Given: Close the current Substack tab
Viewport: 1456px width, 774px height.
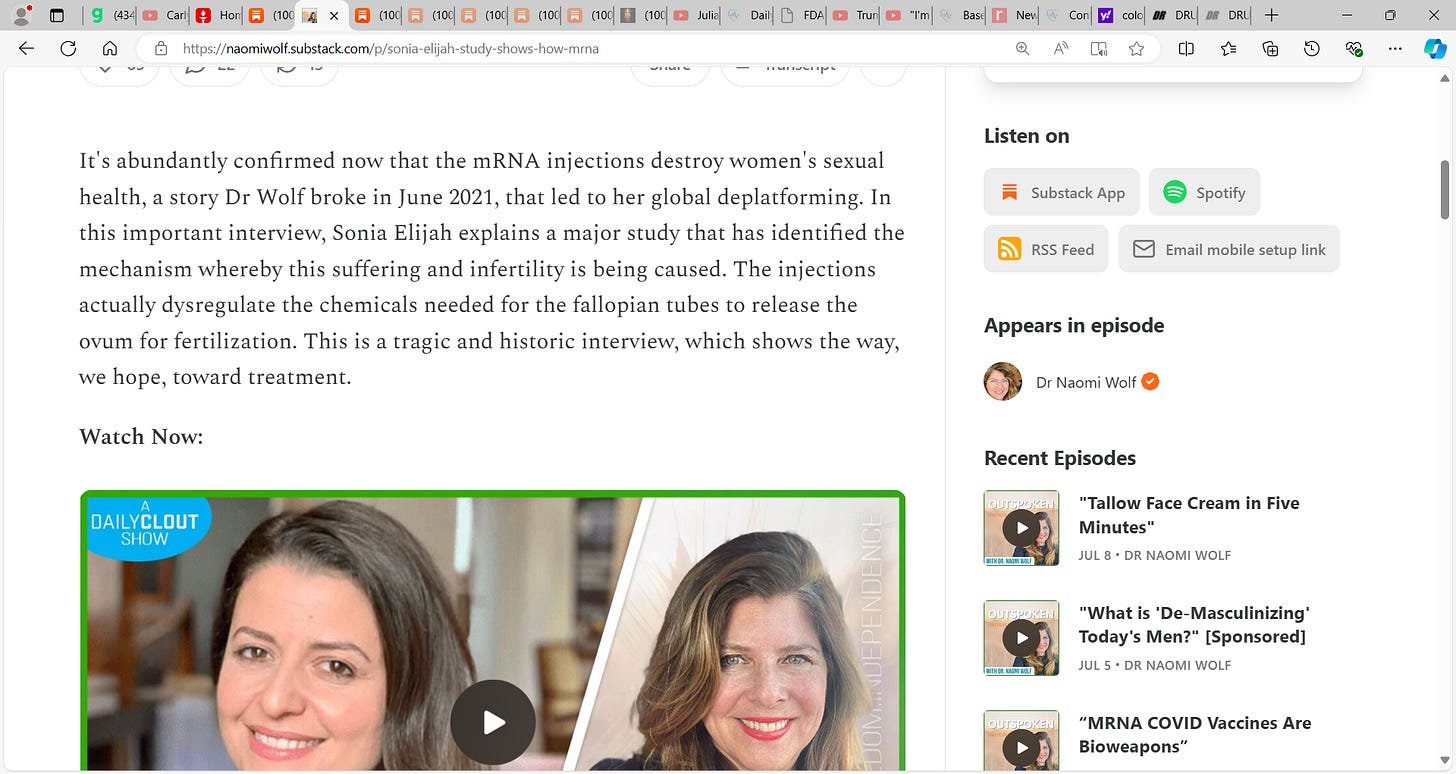Looking at the screenshot, I should 334,16.
